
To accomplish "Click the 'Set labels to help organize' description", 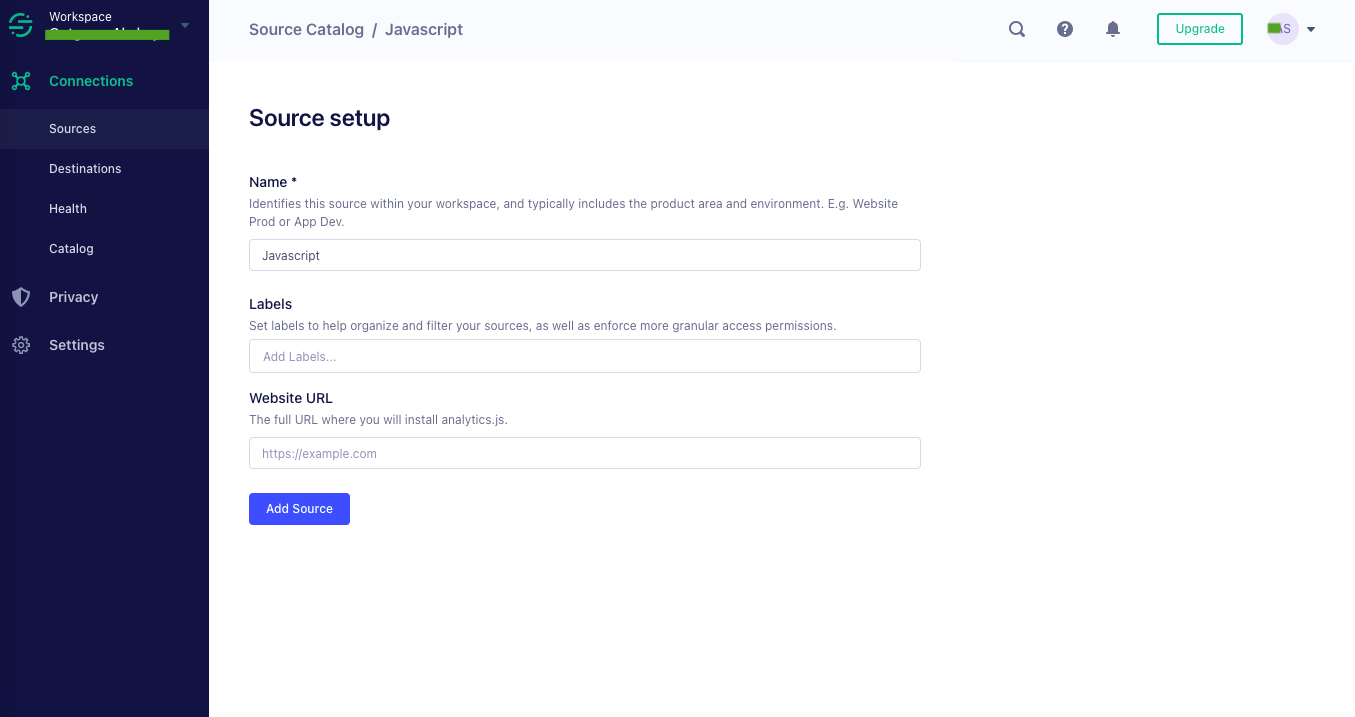I will coord(542,326).
